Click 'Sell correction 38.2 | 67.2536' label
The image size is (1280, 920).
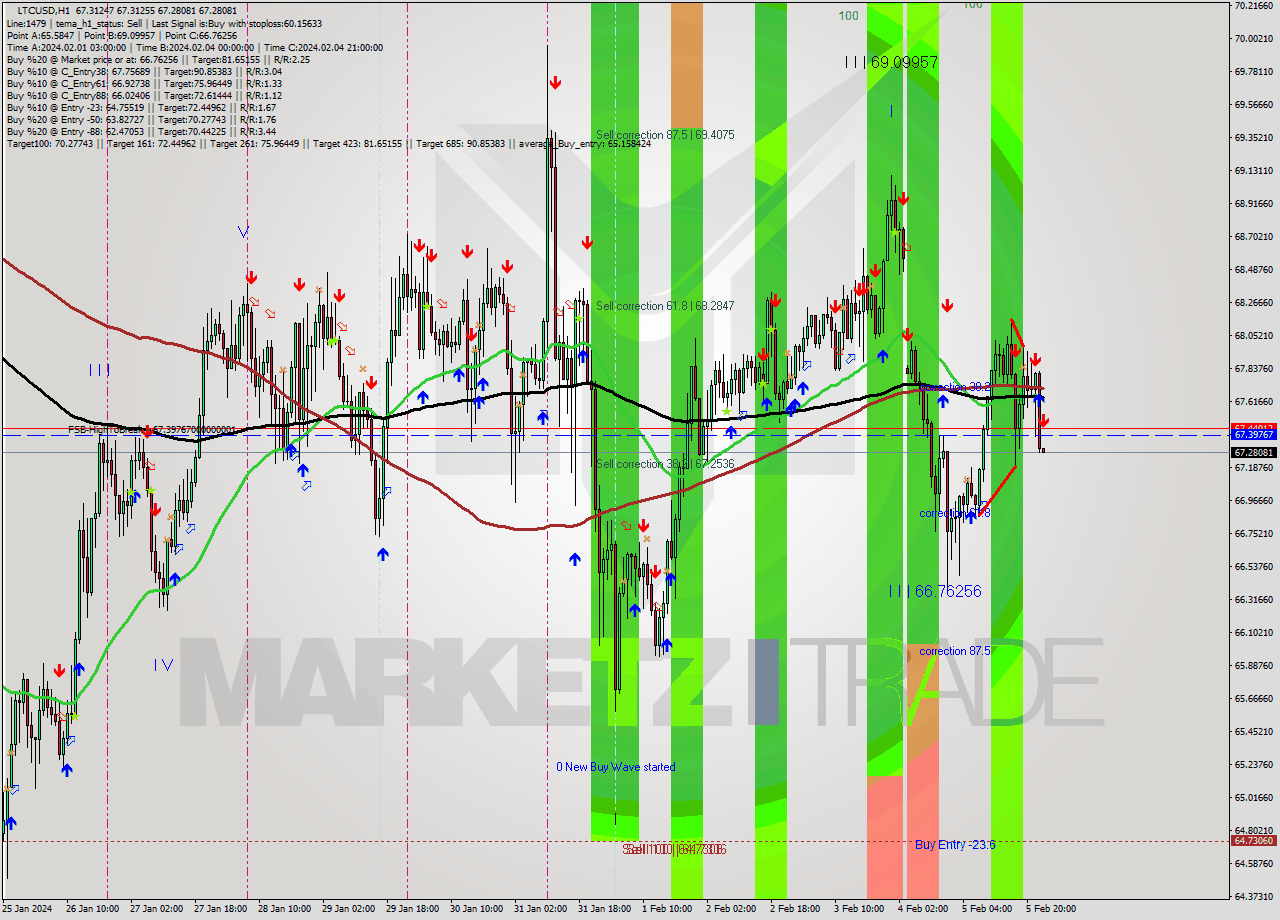tap(665, 463)
